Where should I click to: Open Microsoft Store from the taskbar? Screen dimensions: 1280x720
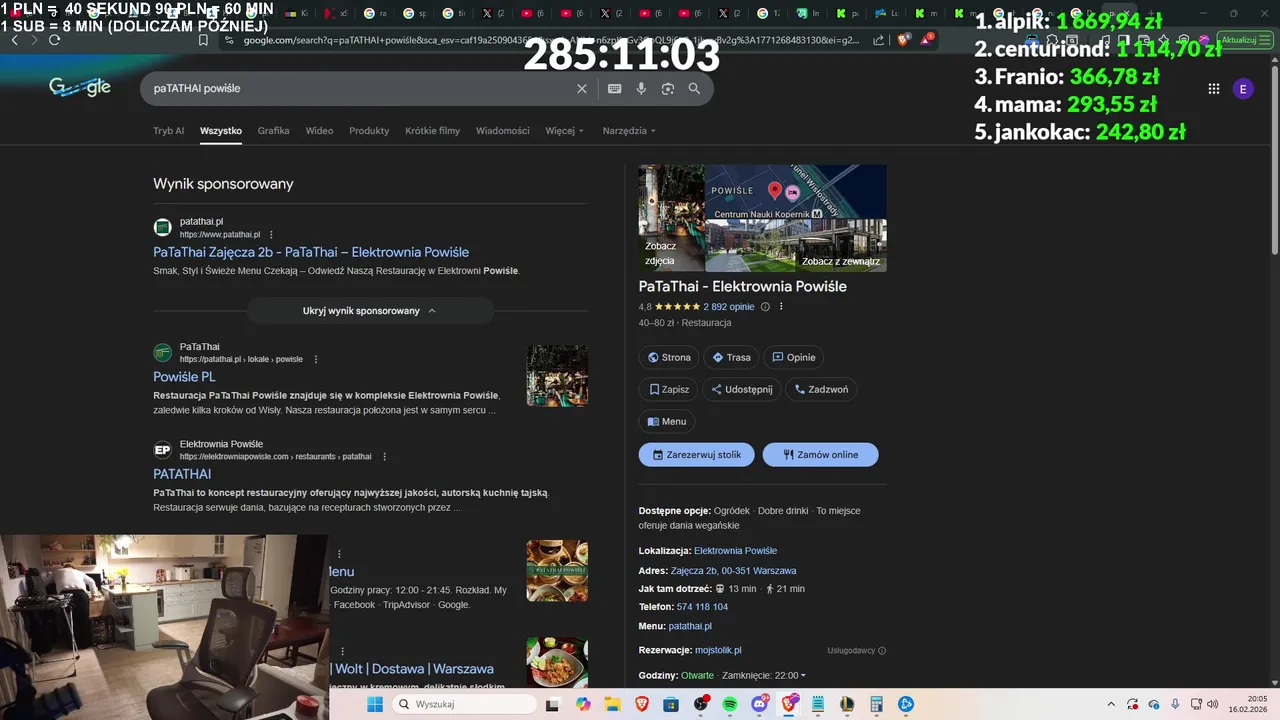671,704
